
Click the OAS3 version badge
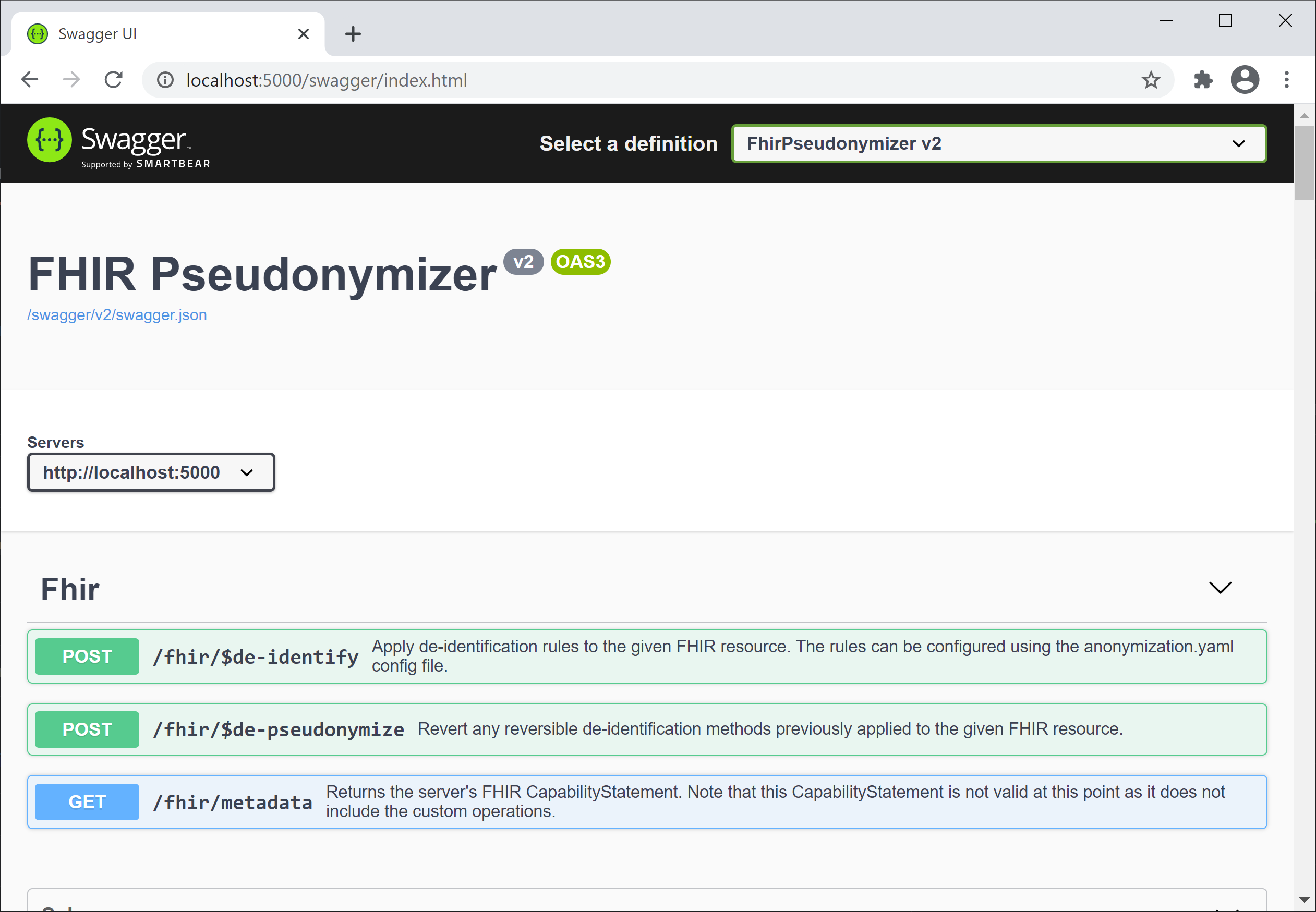pos(580,262)
